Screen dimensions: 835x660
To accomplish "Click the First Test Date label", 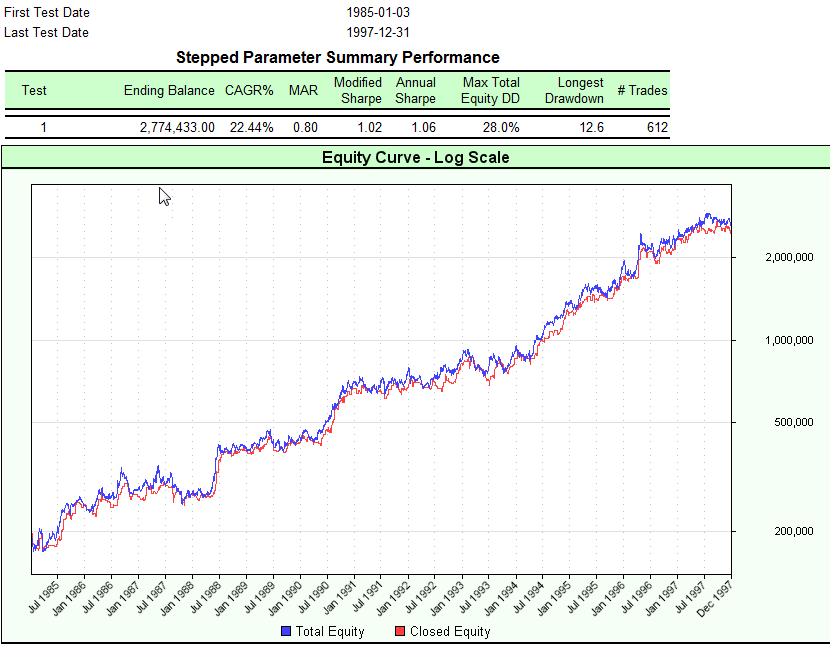I will pyautogui.click(x=46, y=13).
